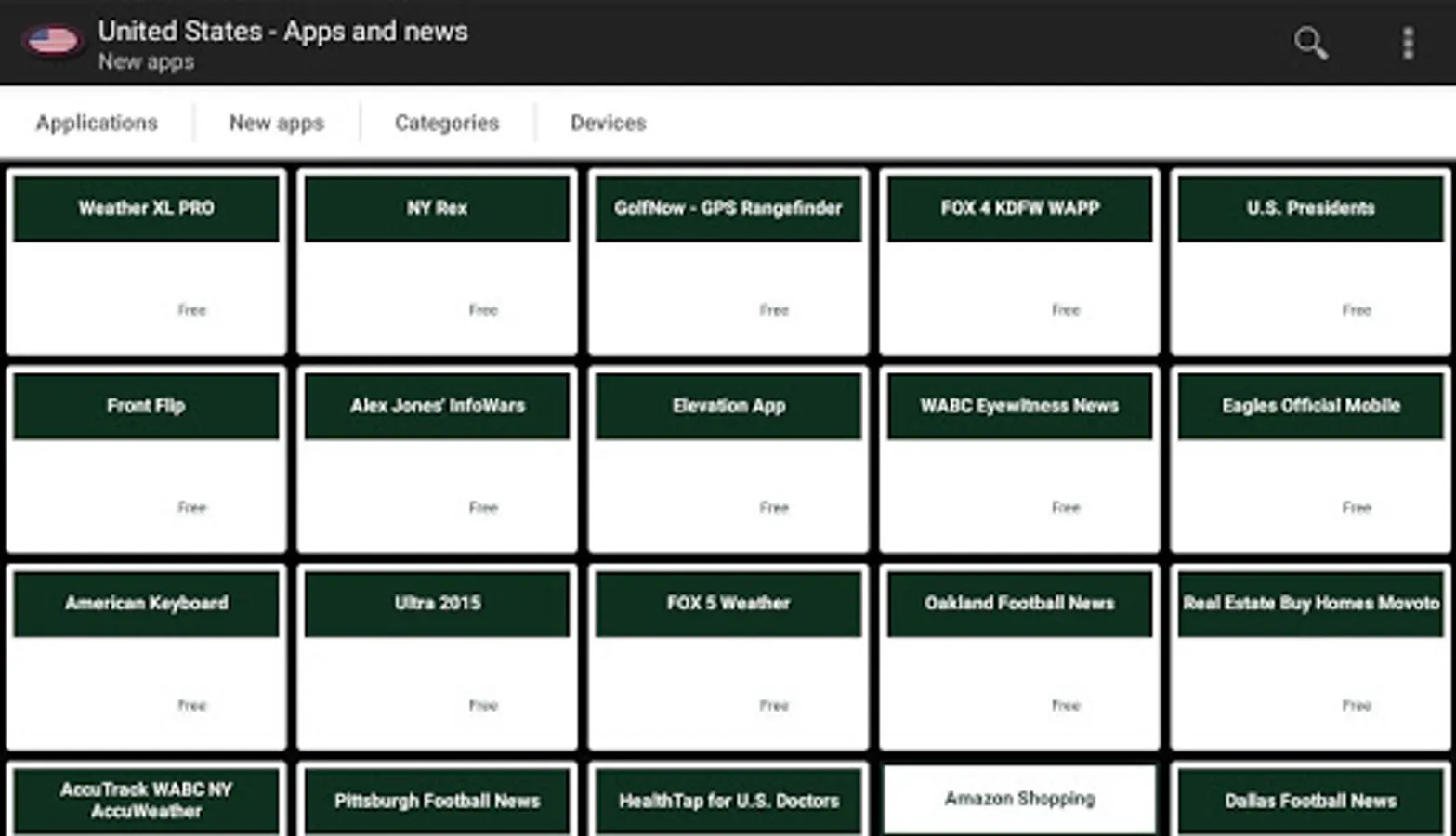Click the 'United States - Apps and news' title

point(283,31)
